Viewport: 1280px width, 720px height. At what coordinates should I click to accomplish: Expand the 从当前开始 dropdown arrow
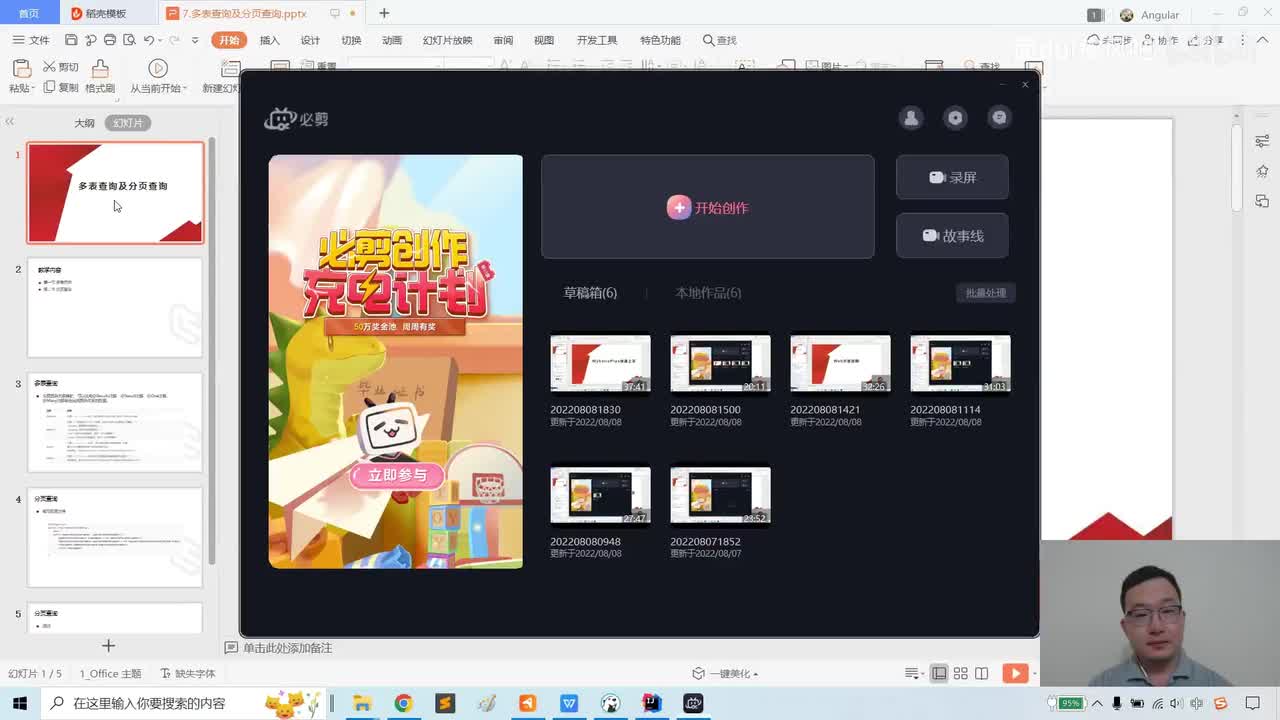coord(186,88)
